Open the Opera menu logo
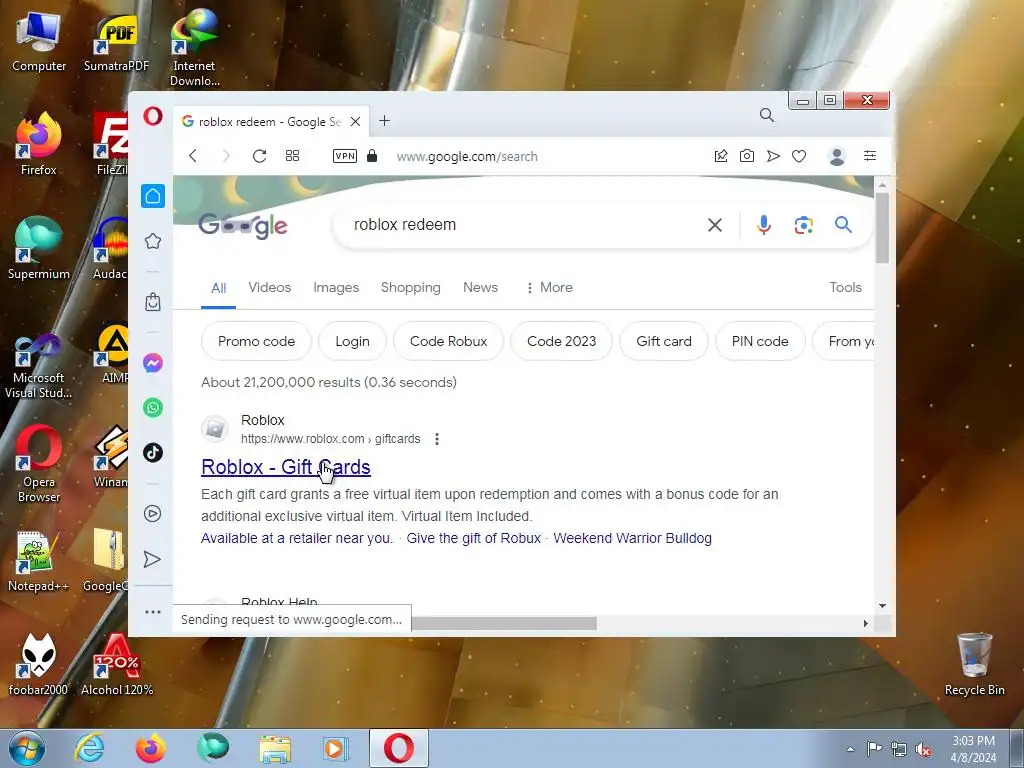Image resolution: width=1024 pixels, height=768 pixels. [153, 116]
